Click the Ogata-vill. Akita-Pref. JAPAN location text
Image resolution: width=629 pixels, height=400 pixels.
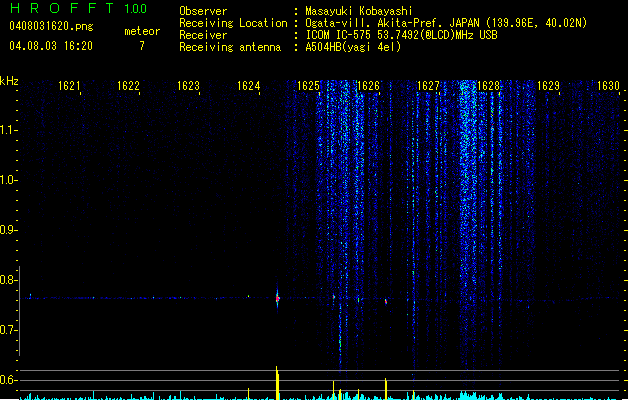pyautogui.click(x=446, y=23)
